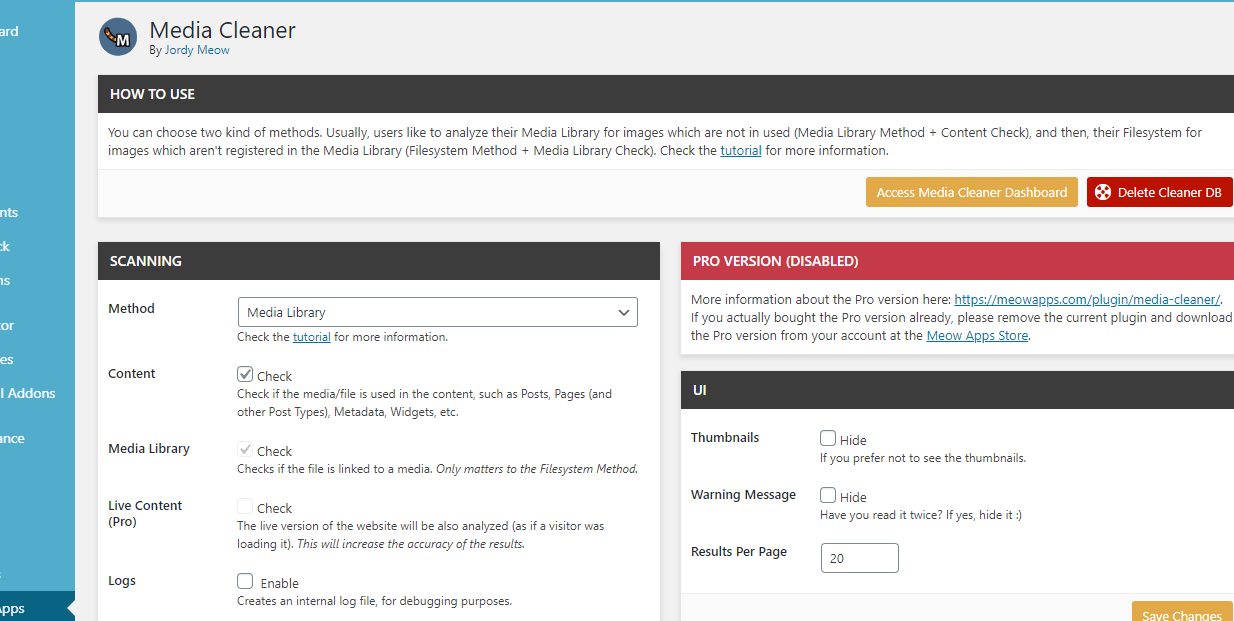Toggle the Media Library Check checkbox
The width and height of the screenshot is (1234, 621).
[245, 449]
